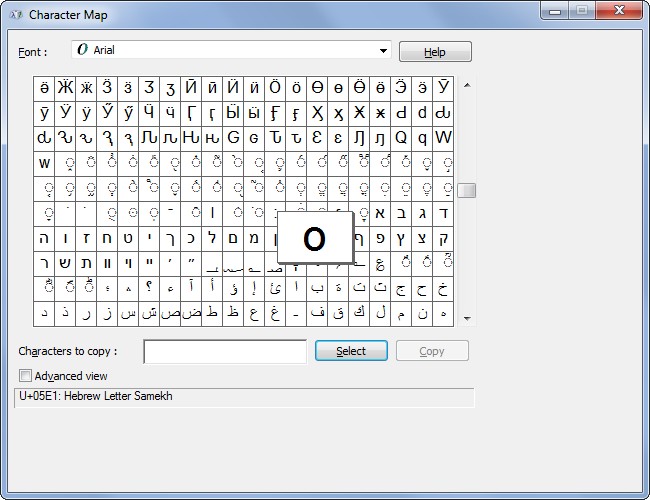
Task: Click the Character Map title bar icon
Action: 16,15
